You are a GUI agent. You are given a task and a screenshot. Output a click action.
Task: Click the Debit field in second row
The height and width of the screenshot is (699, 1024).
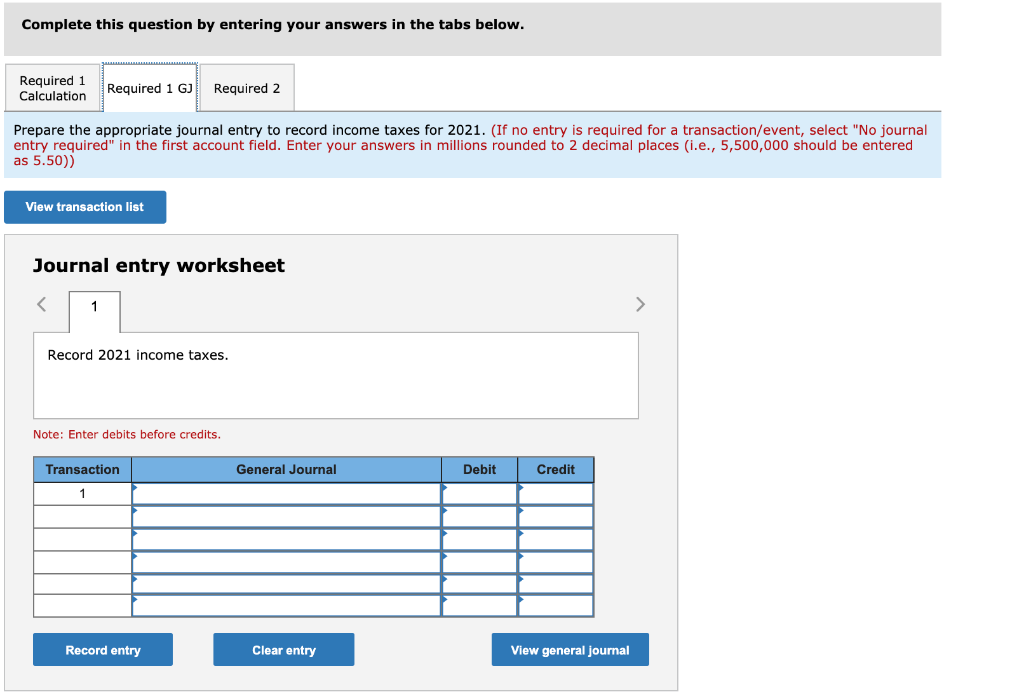(x=479, y=517)
